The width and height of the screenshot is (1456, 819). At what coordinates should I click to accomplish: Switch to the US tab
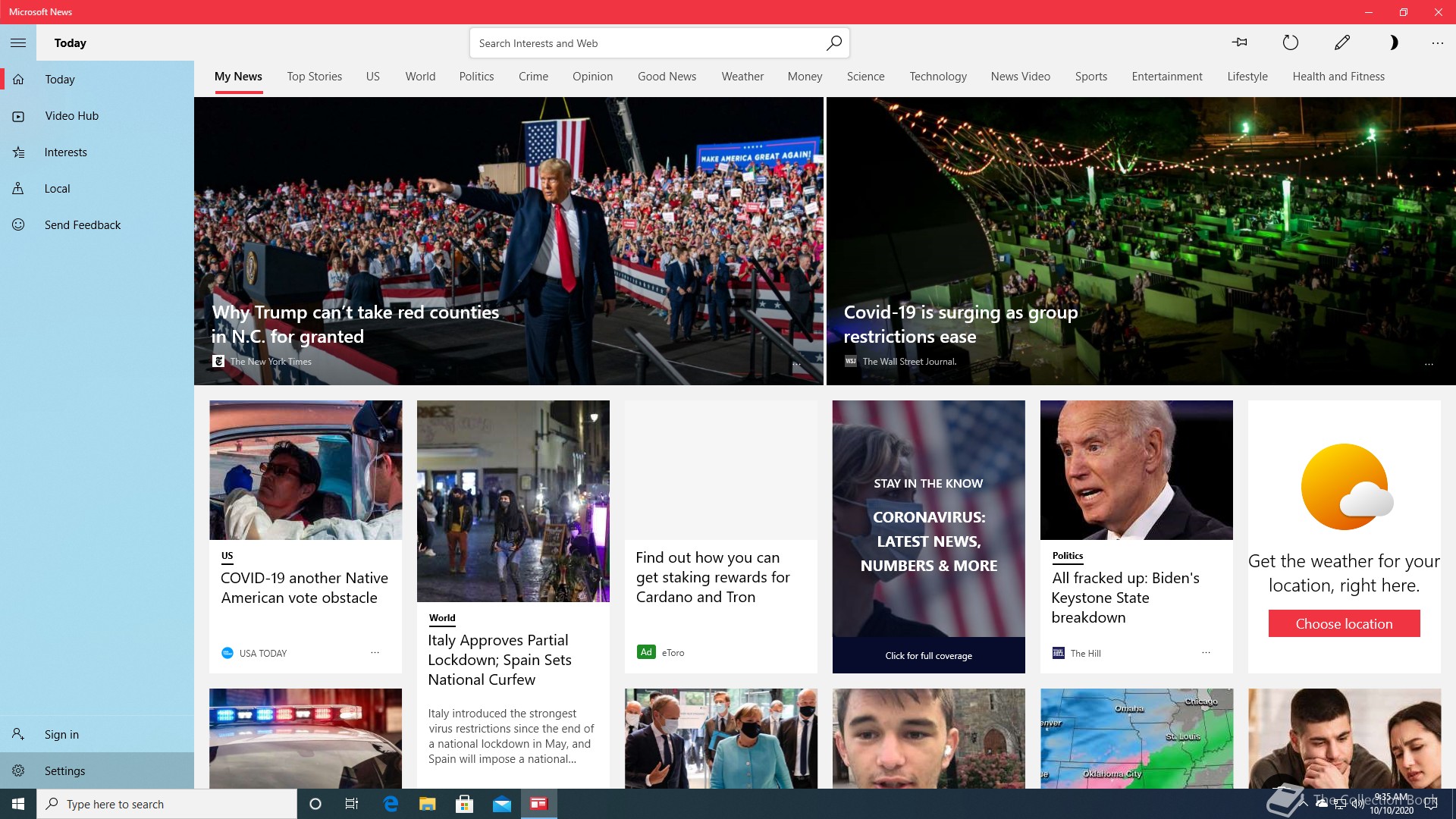(x=372, y=77)
